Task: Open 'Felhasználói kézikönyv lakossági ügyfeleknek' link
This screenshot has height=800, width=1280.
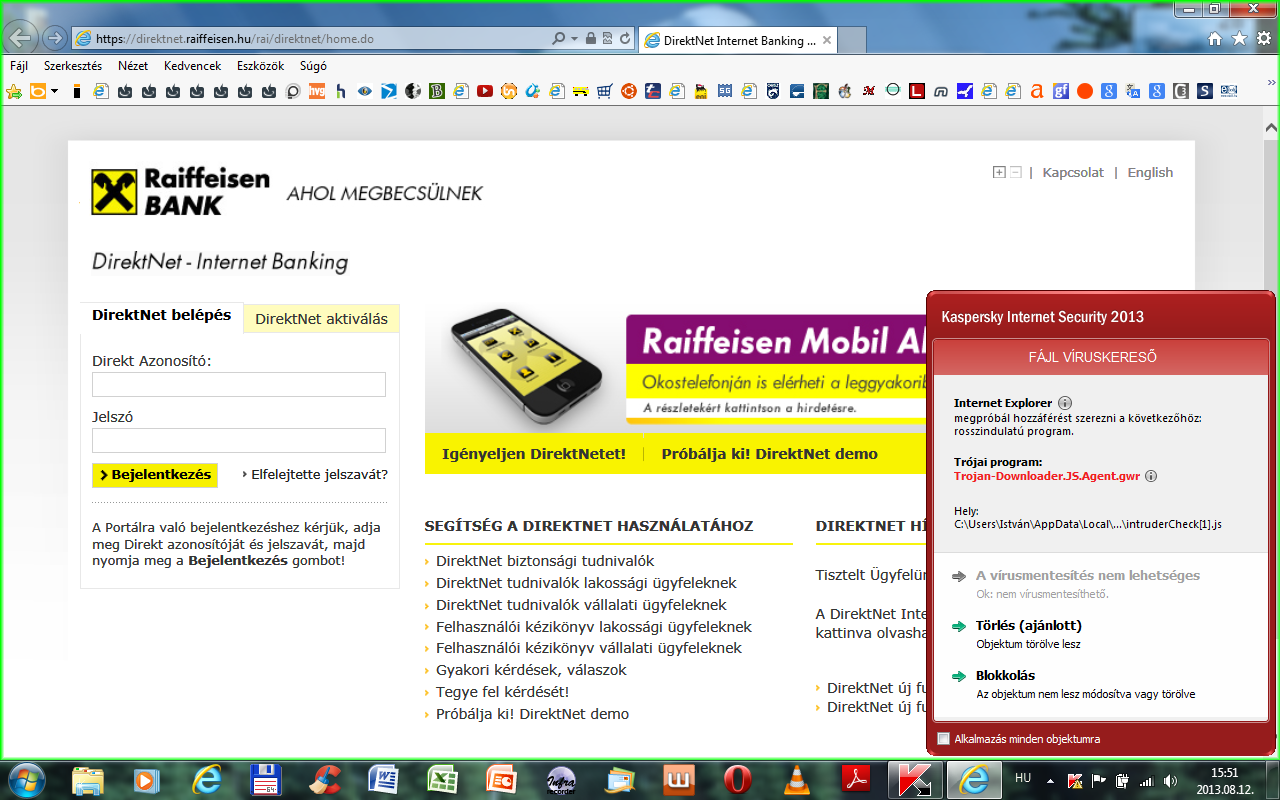Action: (x=594, y=627)
